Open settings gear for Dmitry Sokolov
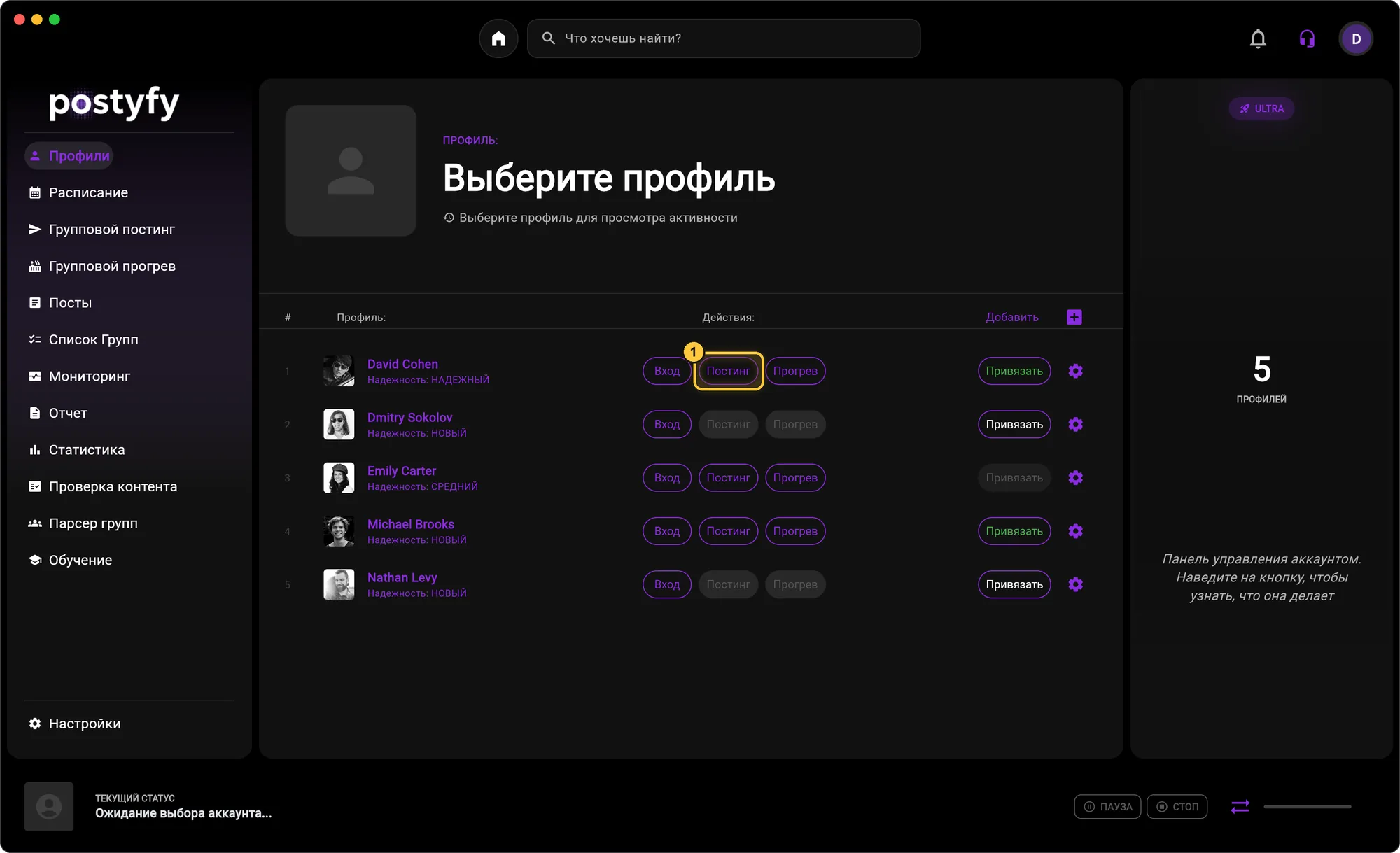1400x853 pixels. click(x=1075, y=424)
